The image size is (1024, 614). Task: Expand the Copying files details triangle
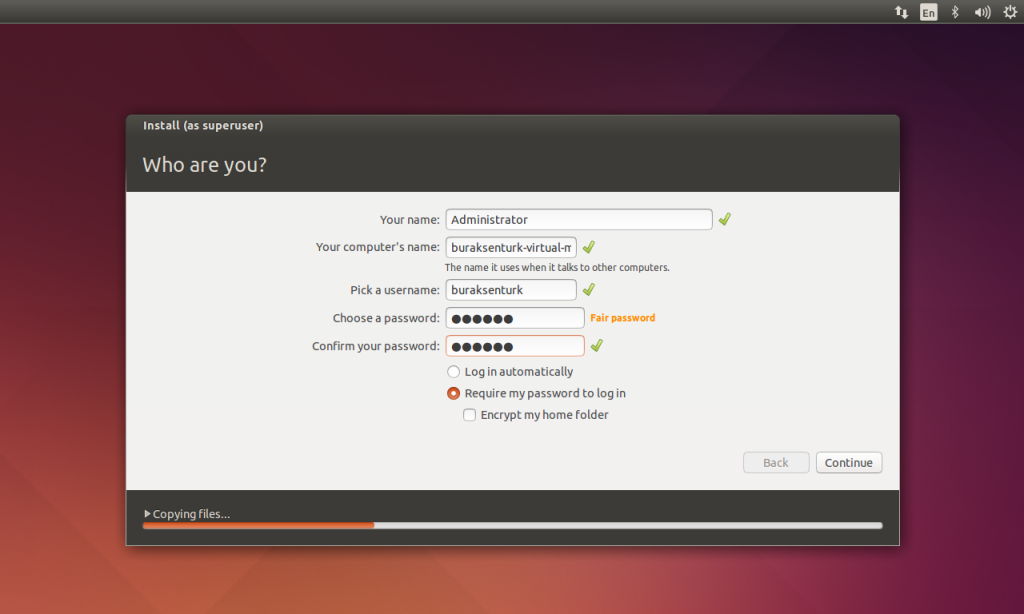147,514
